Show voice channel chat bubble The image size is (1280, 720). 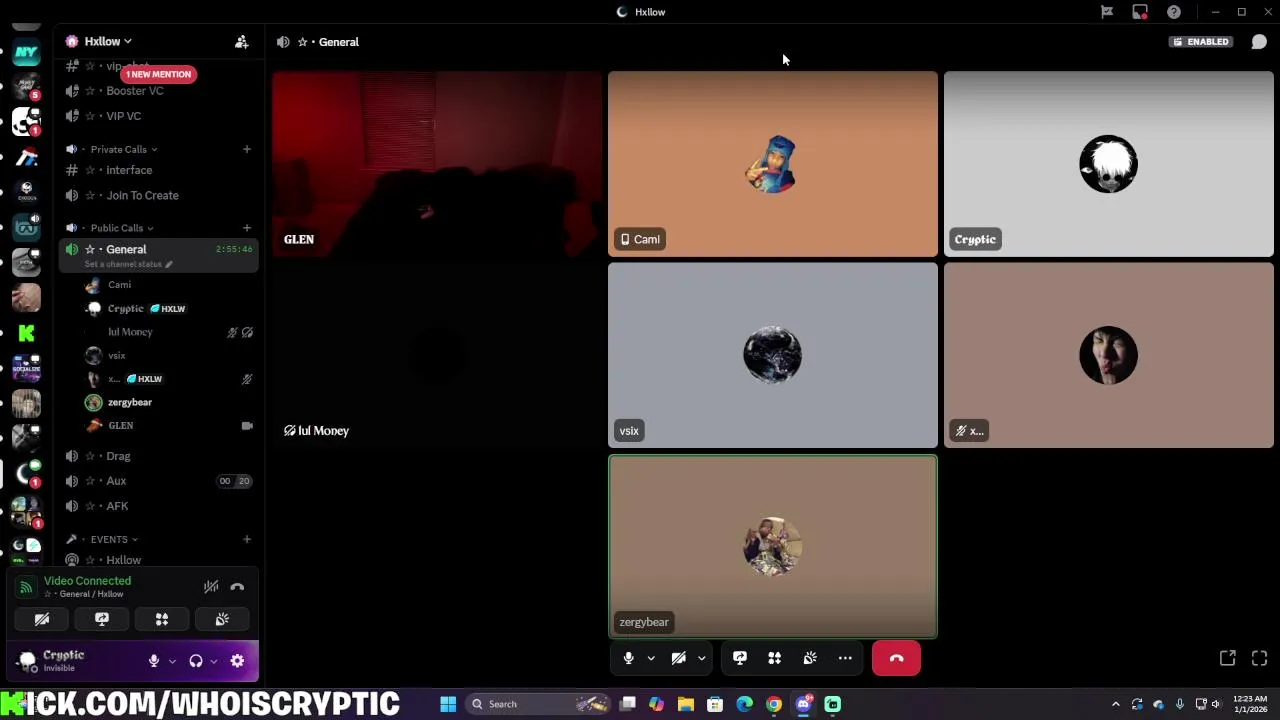pyautogui.click(x=1259, y=42)
